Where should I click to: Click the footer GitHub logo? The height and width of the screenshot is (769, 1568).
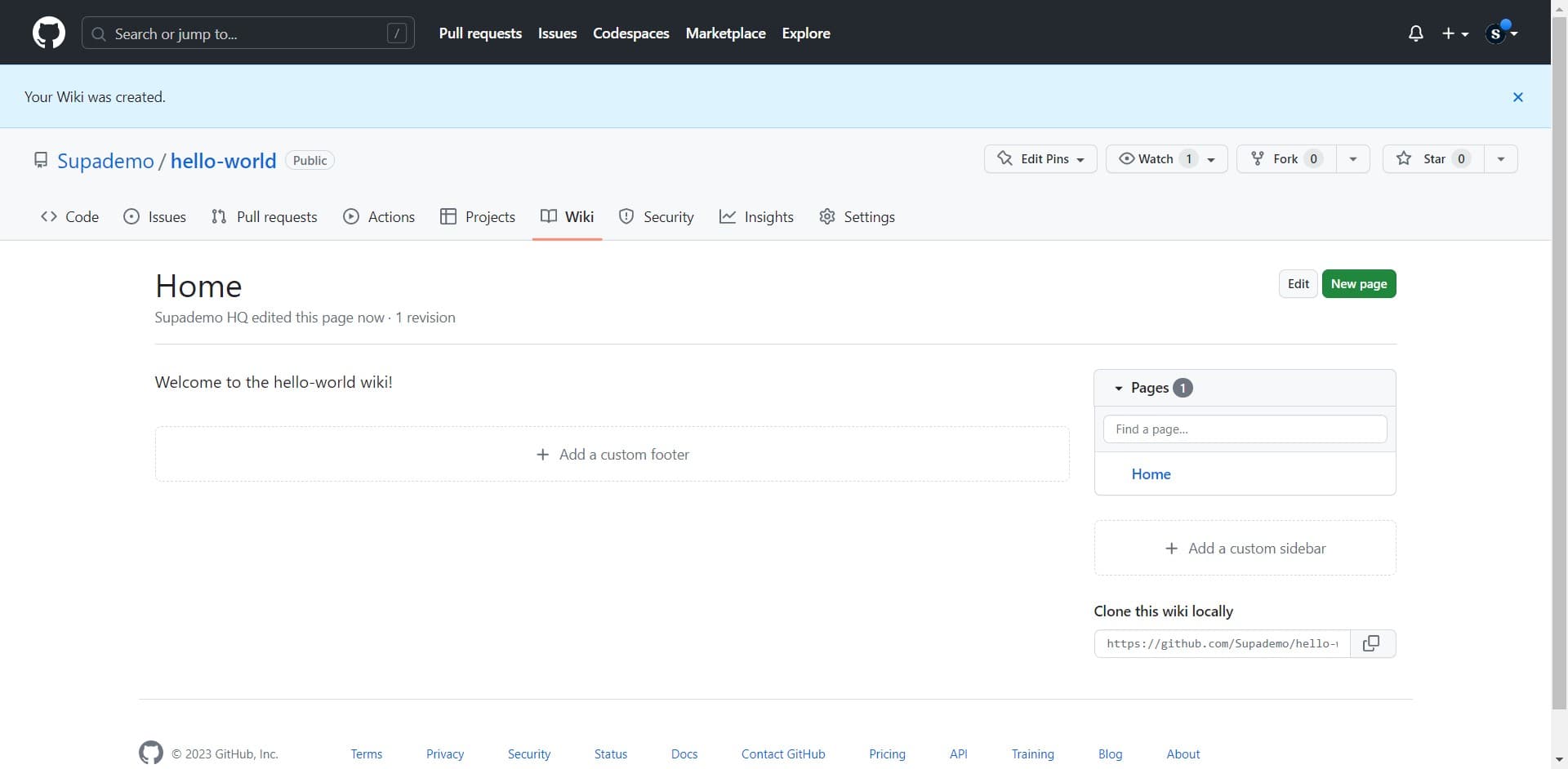(x=150, y=753)
